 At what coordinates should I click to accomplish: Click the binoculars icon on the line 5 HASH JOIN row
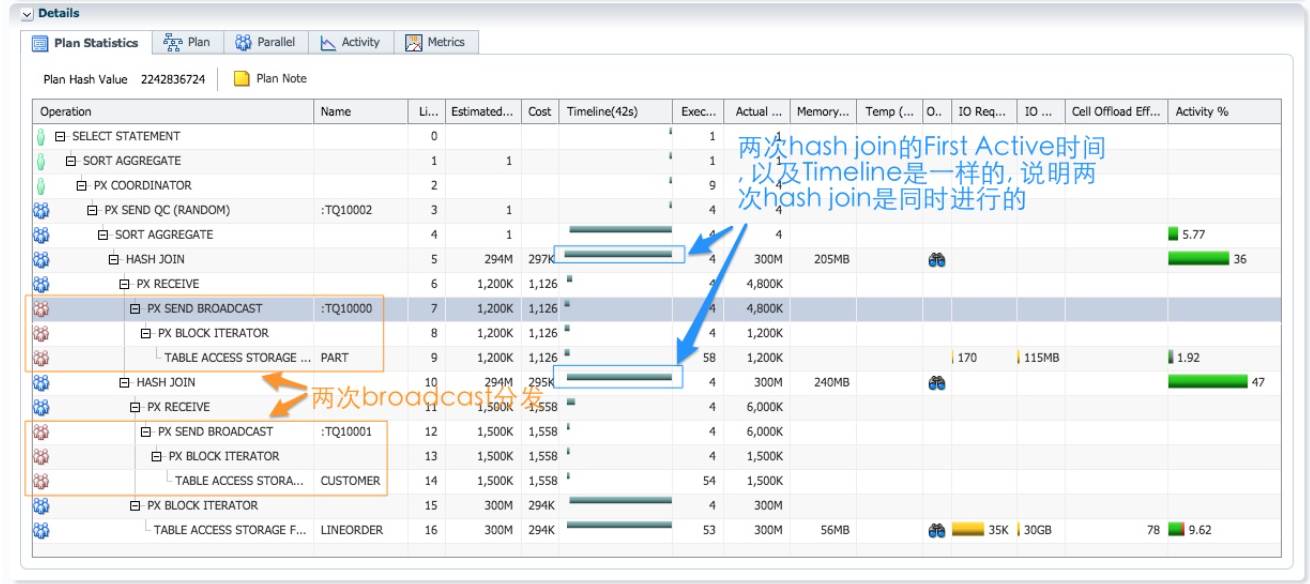[937, 260]
